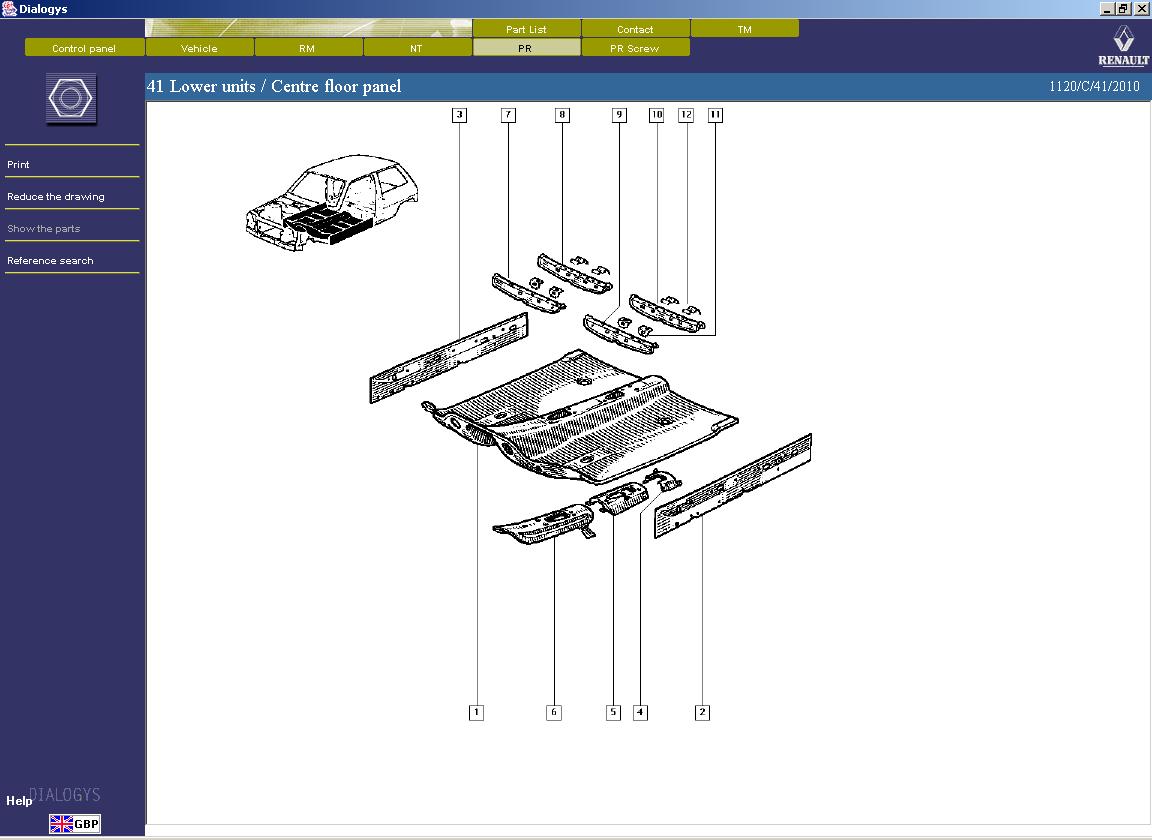Click the heading 41 Lower units / Centre floor panel

[274, 86]
